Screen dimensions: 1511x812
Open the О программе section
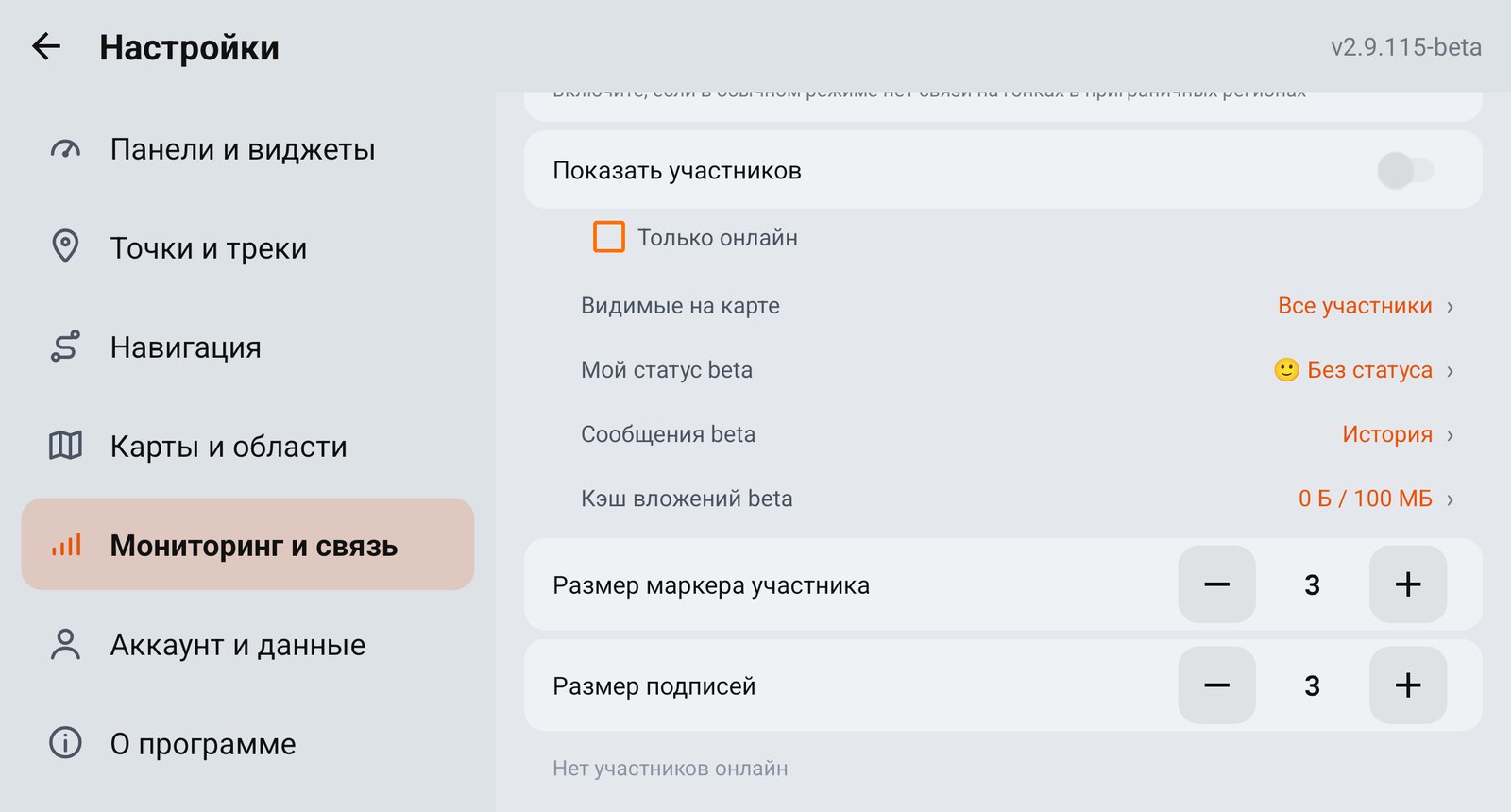point(247,744)
